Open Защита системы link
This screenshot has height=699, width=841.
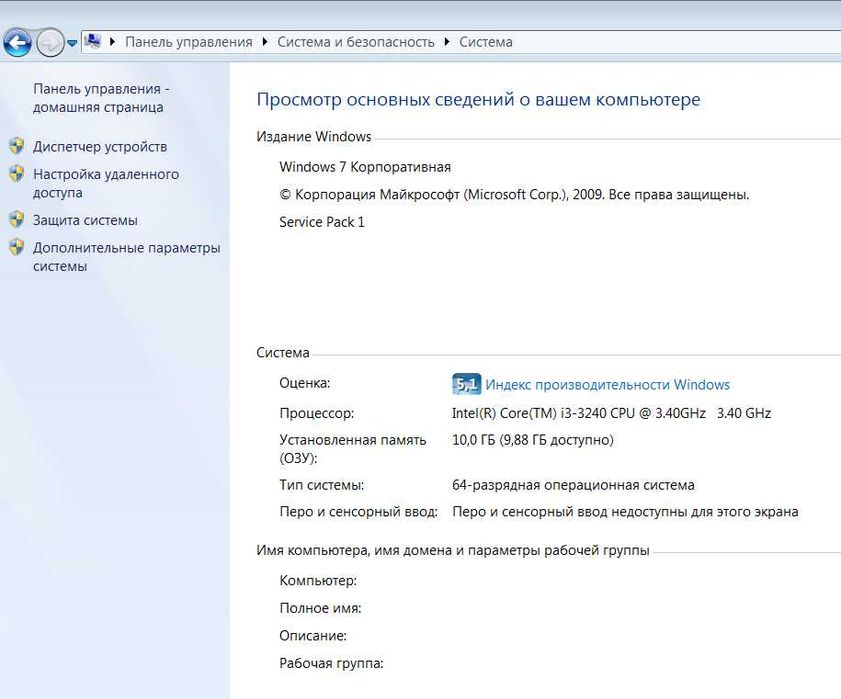tap(85, 220)
